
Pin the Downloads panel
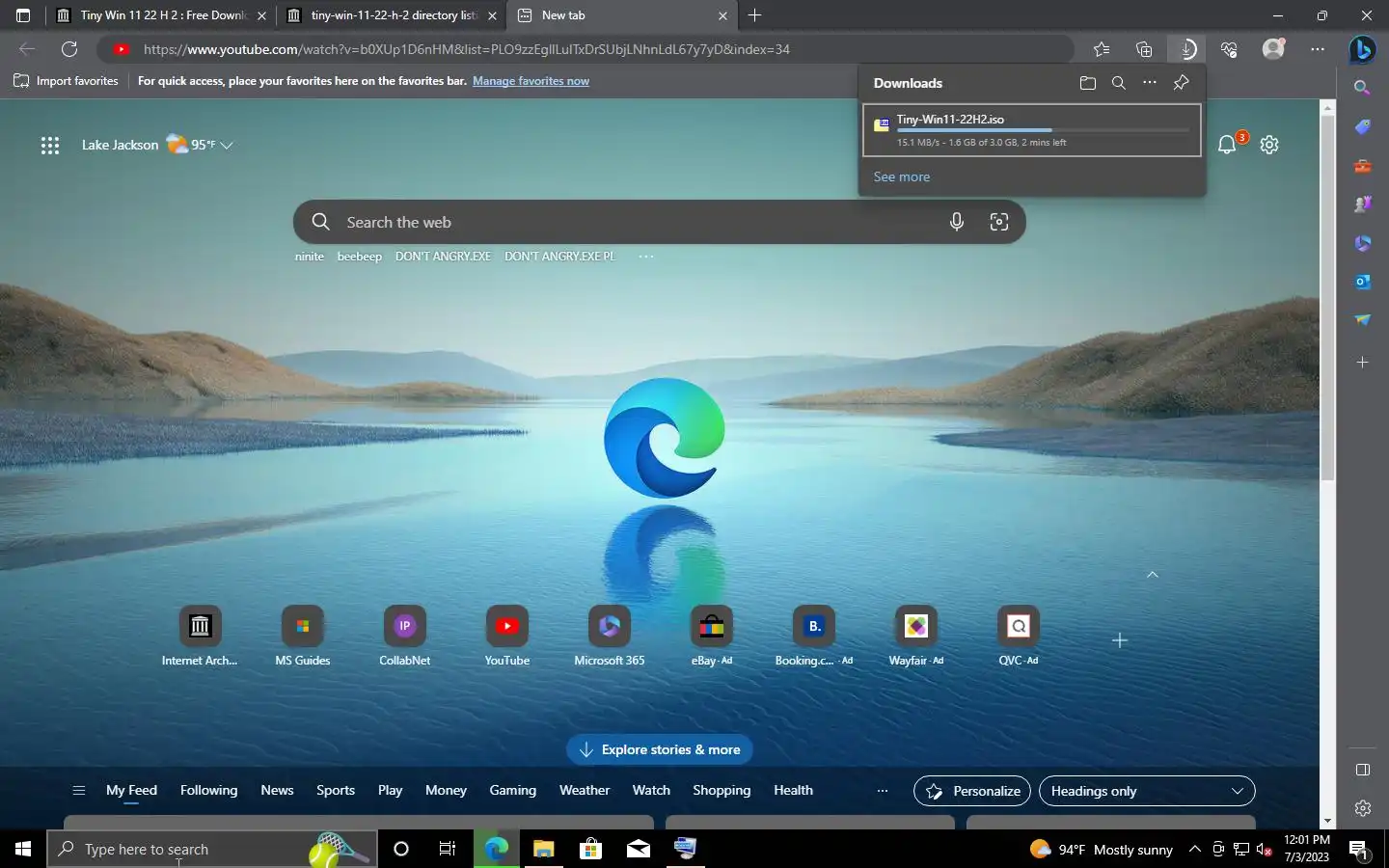coord(1181,83)
